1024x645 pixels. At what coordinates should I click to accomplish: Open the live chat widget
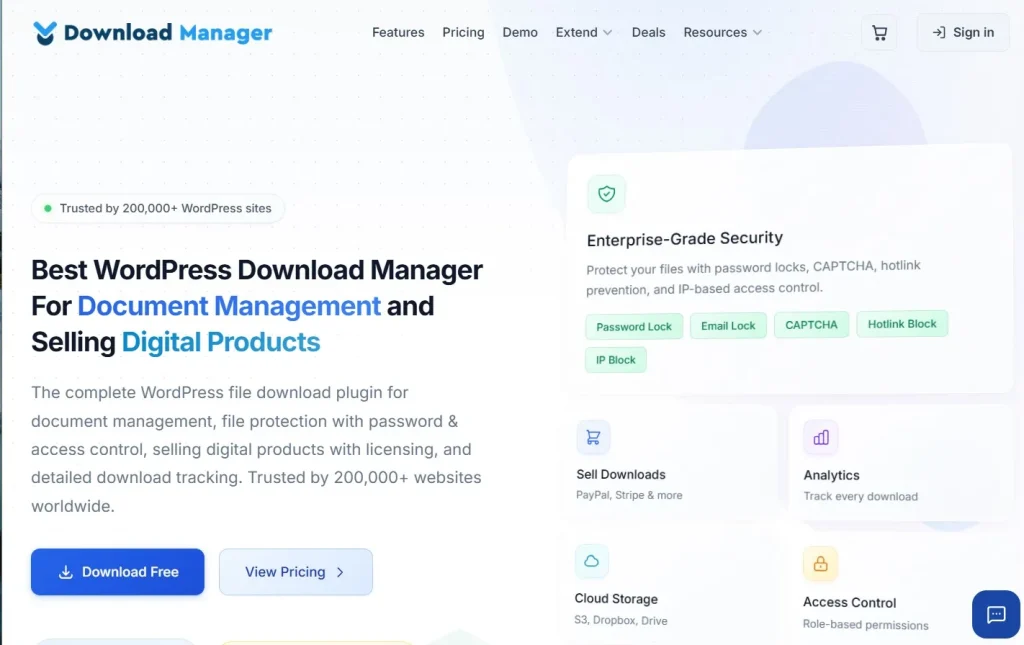pos(995,614)
